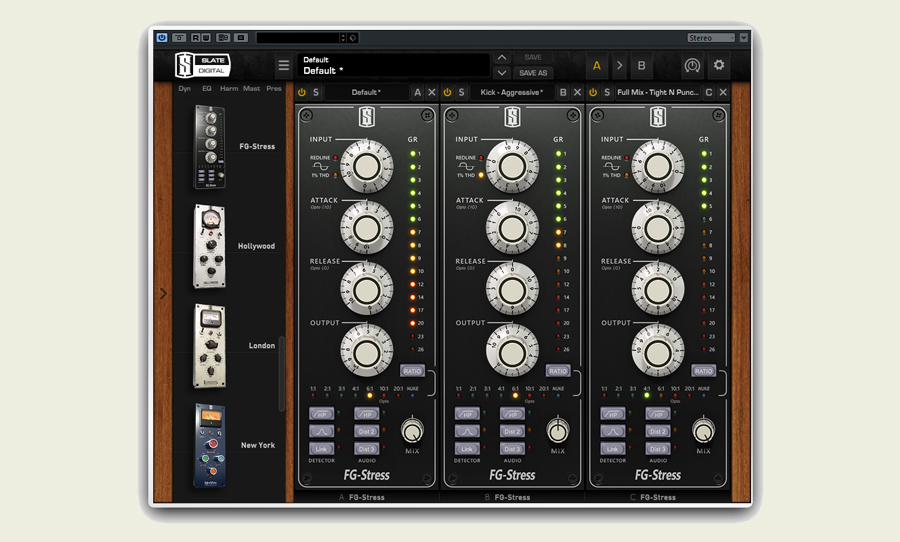
Task: Click the SAVE preset button
Action: 533,57
